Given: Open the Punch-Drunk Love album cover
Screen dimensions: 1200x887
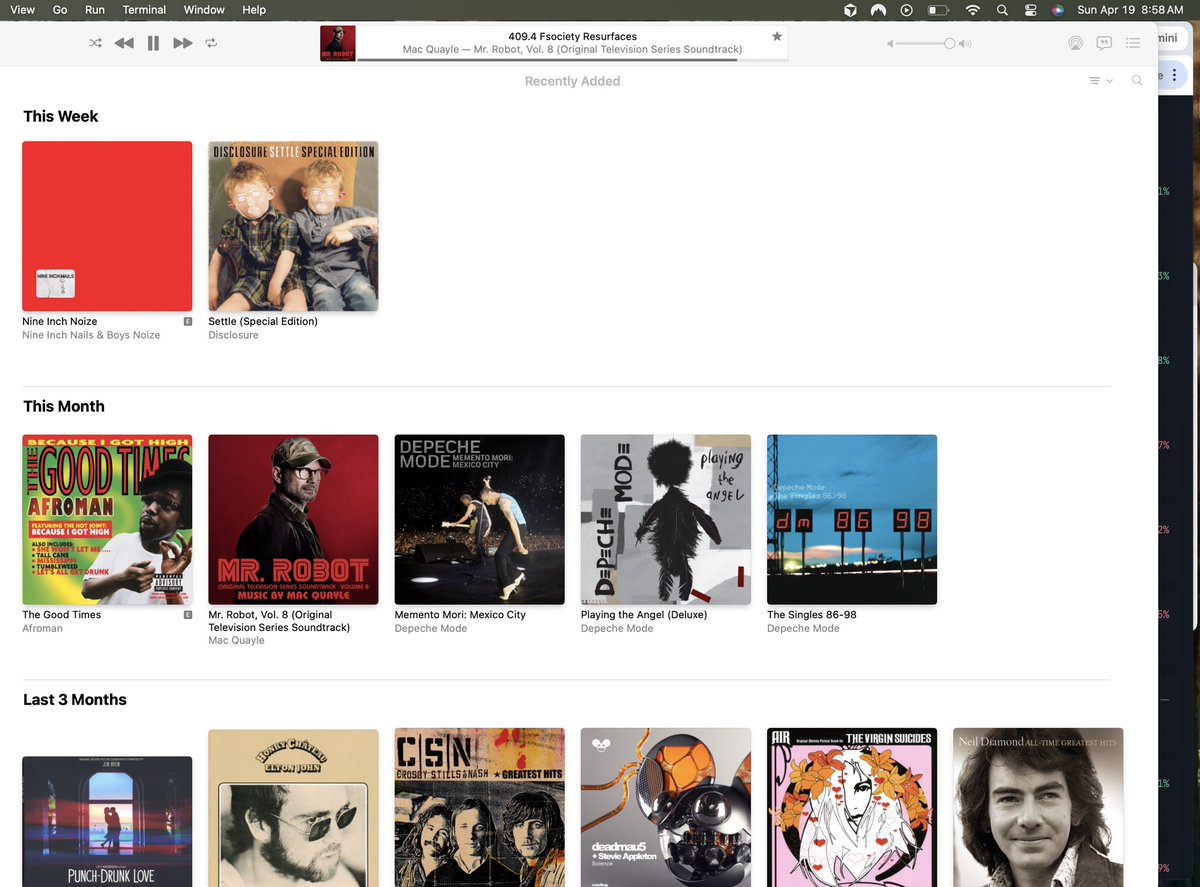Looking at the screenshot, I should [x=107, y=821].
